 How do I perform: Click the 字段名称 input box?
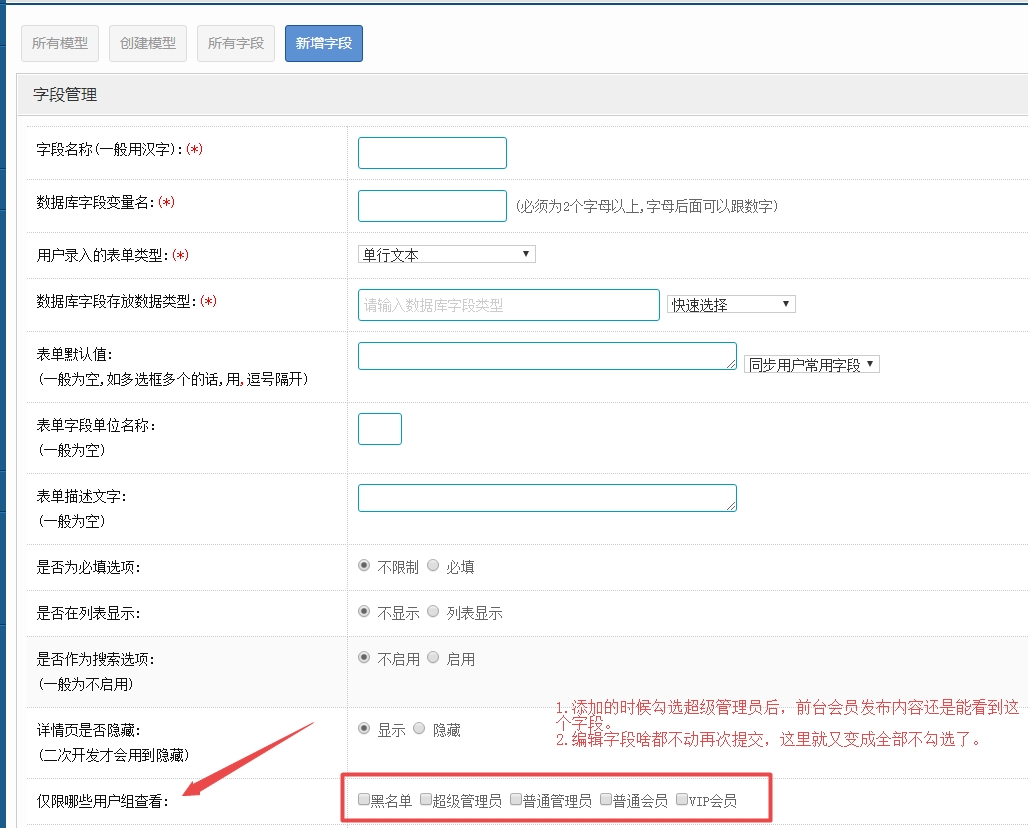click(432, 153)
